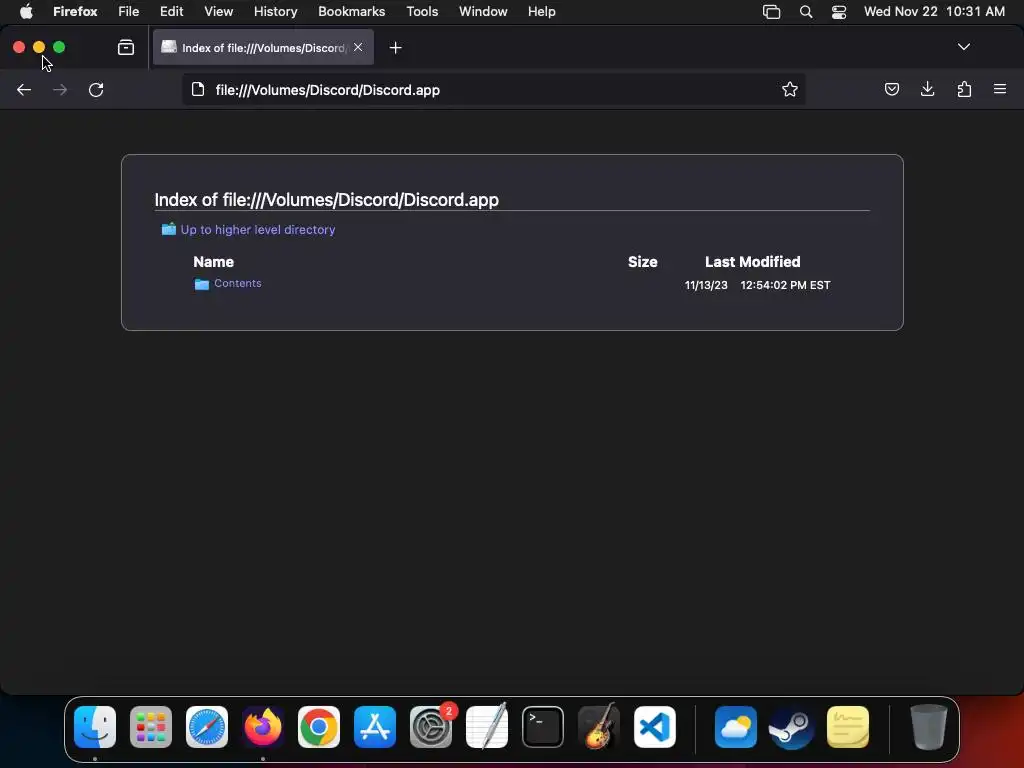Open the History menu
Screen dimensions: 1024x768
276,12
